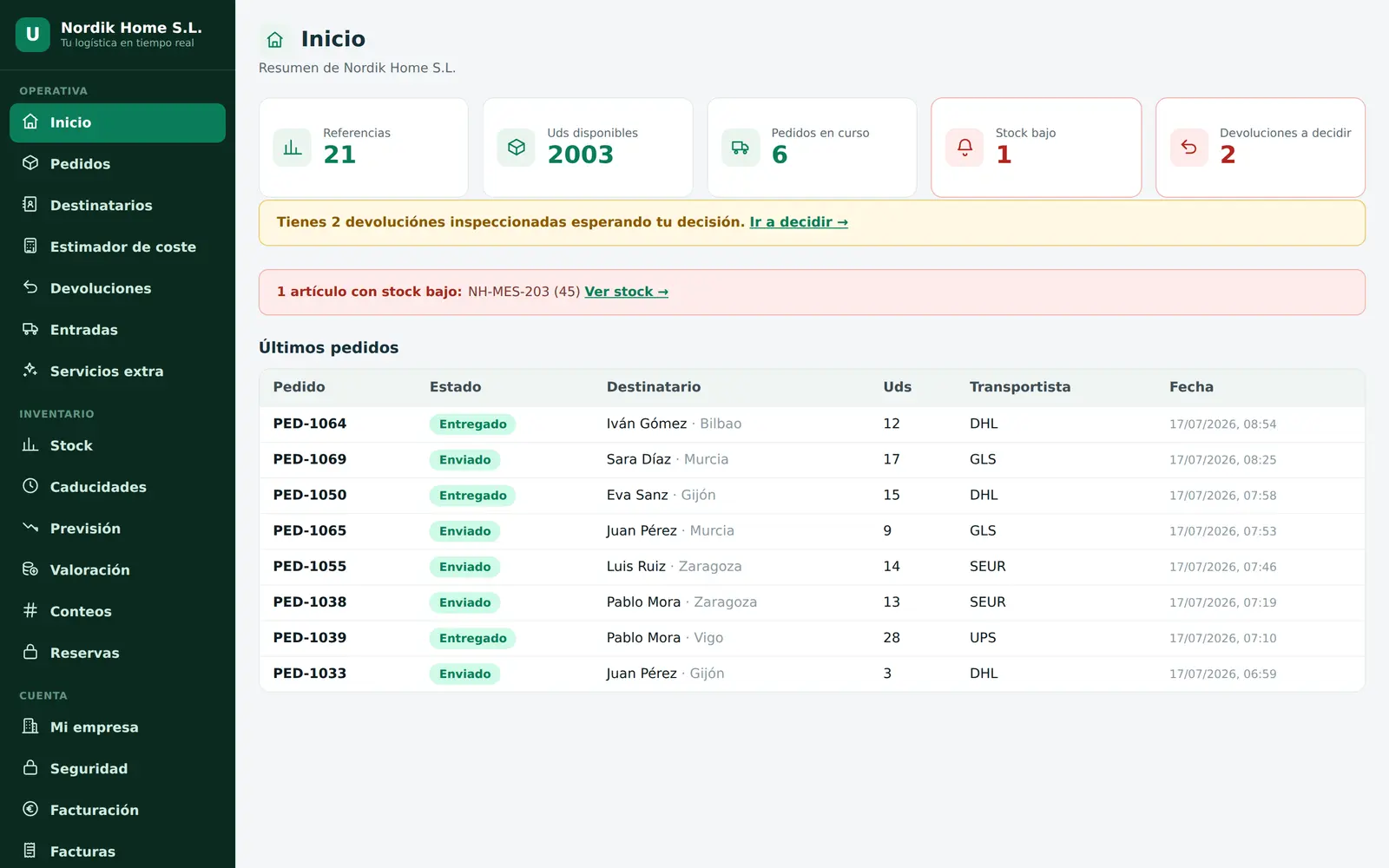Click the Caducidades clock icon
Viewport: 1389px width, 868px height.
(x=30, y=486)
